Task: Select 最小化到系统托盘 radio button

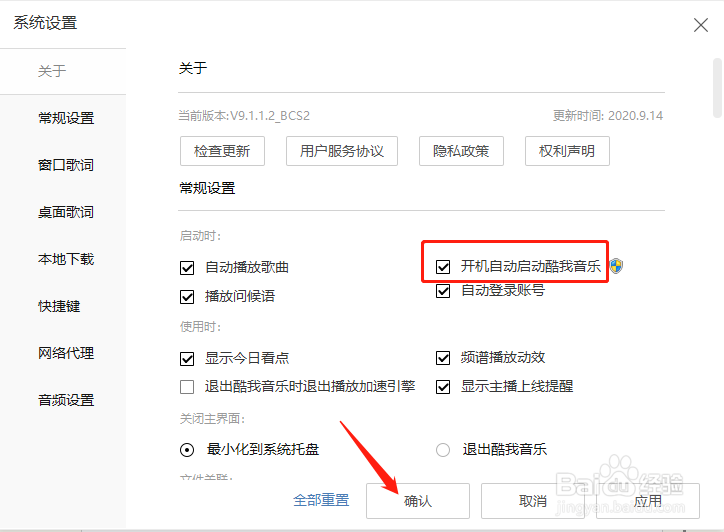Action: click(187, 449)
